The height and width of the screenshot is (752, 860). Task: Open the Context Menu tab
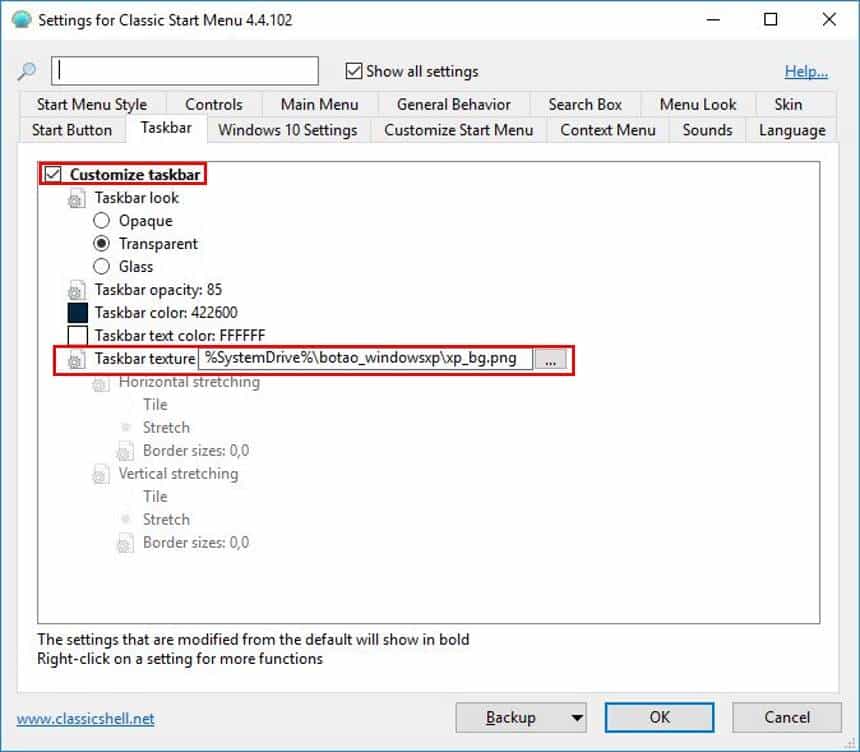point(608,130)
